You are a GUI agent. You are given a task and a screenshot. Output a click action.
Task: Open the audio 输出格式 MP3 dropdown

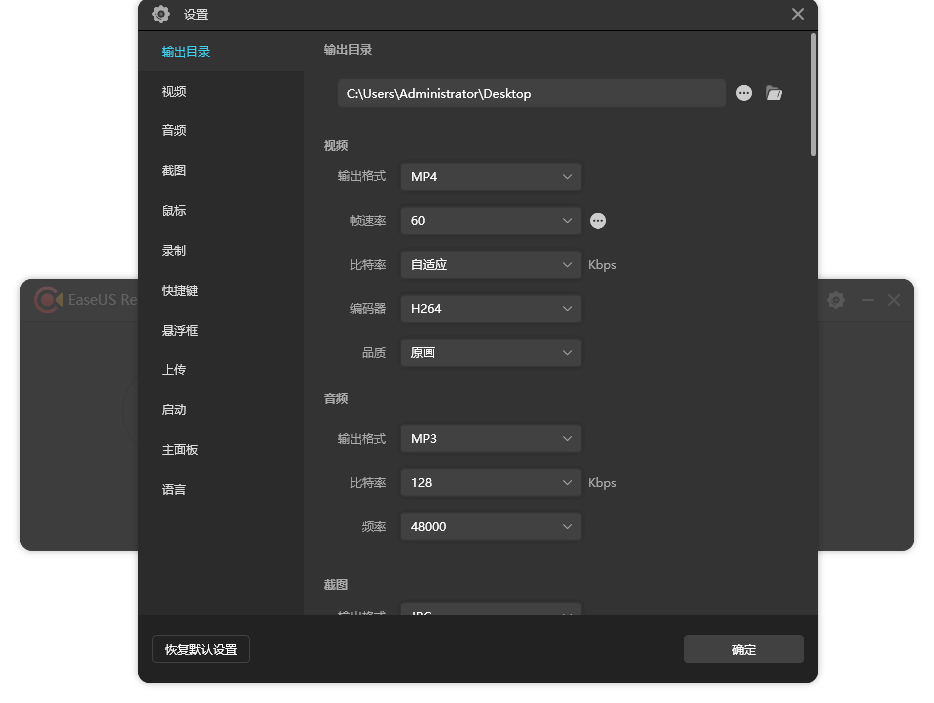click(x=491, y=439)
